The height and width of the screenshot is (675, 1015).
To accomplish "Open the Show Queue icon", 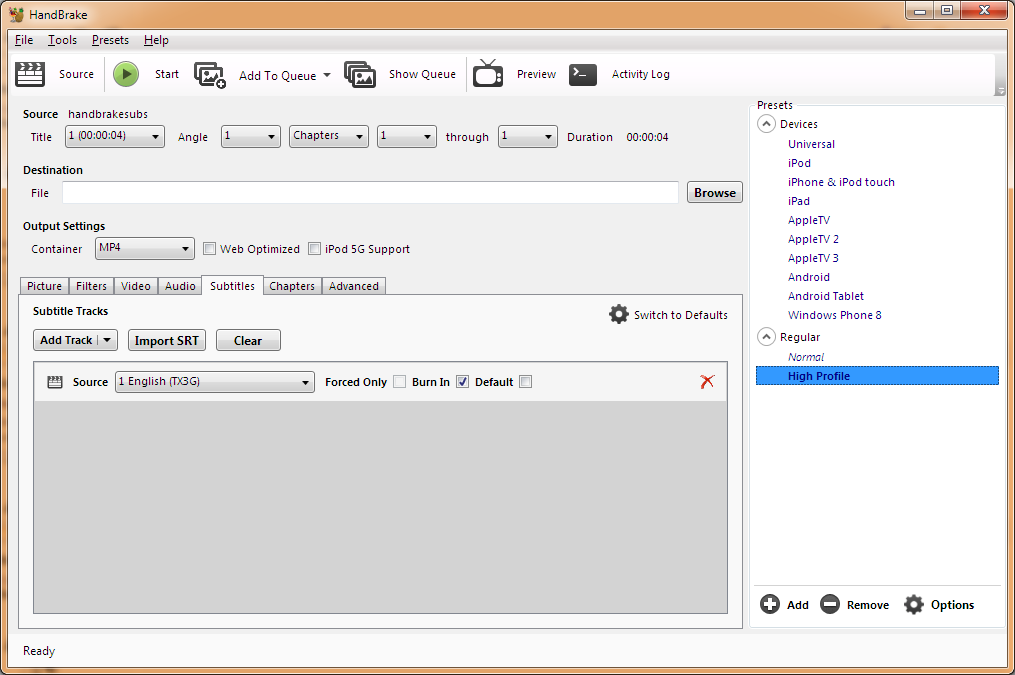I will click(x=360, y=75).
